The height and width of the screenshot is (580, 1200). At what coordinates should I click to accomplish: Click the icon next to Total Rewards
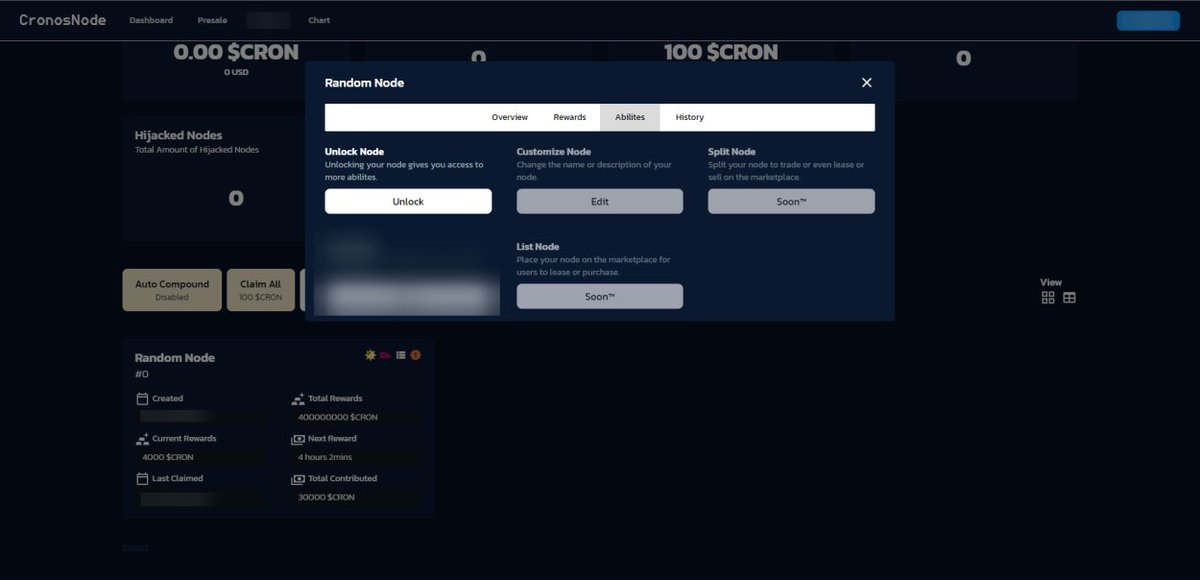pyautogui.click(x=298, y=398)
